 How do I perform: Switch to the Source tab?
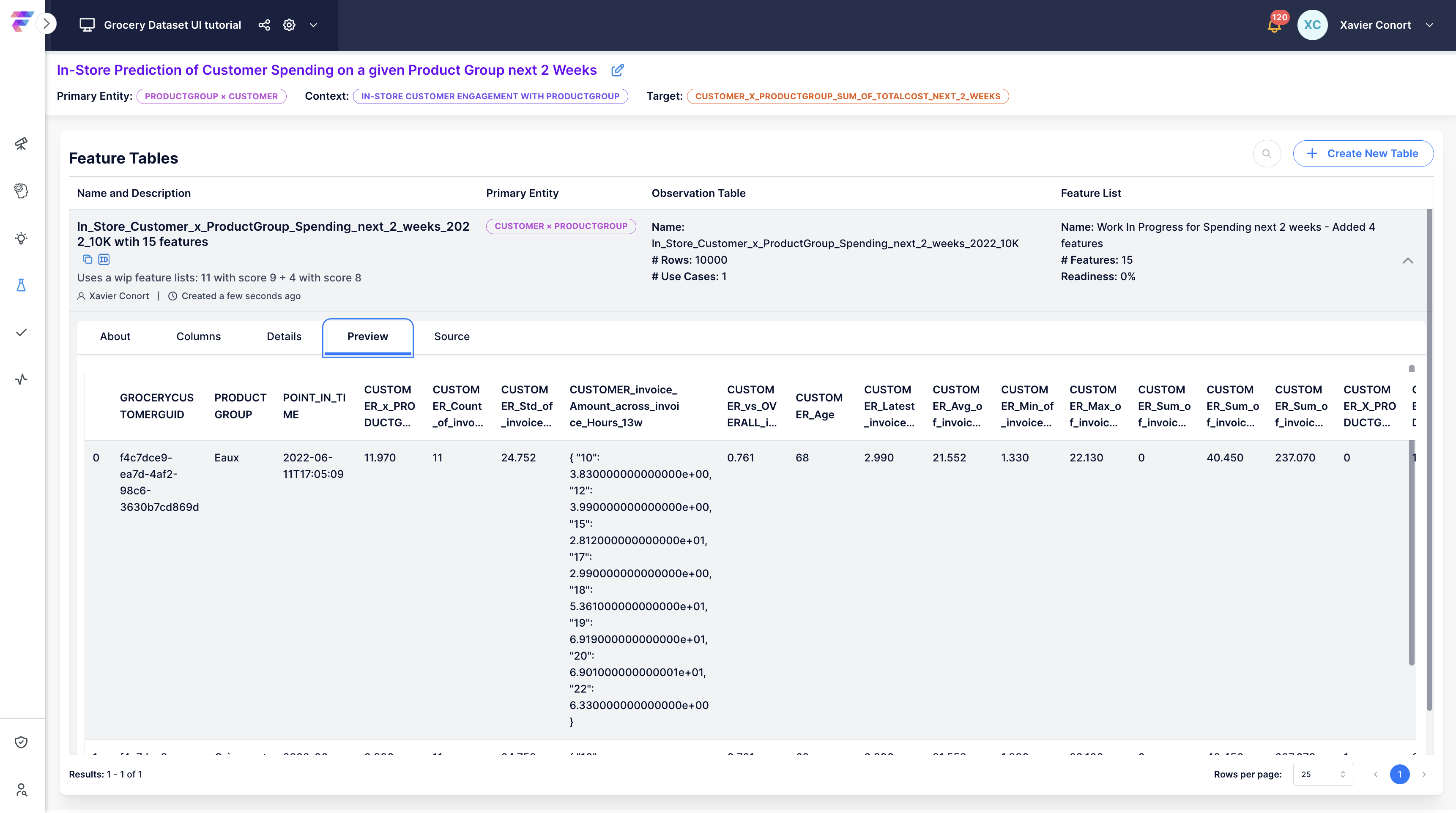point(452,336)
